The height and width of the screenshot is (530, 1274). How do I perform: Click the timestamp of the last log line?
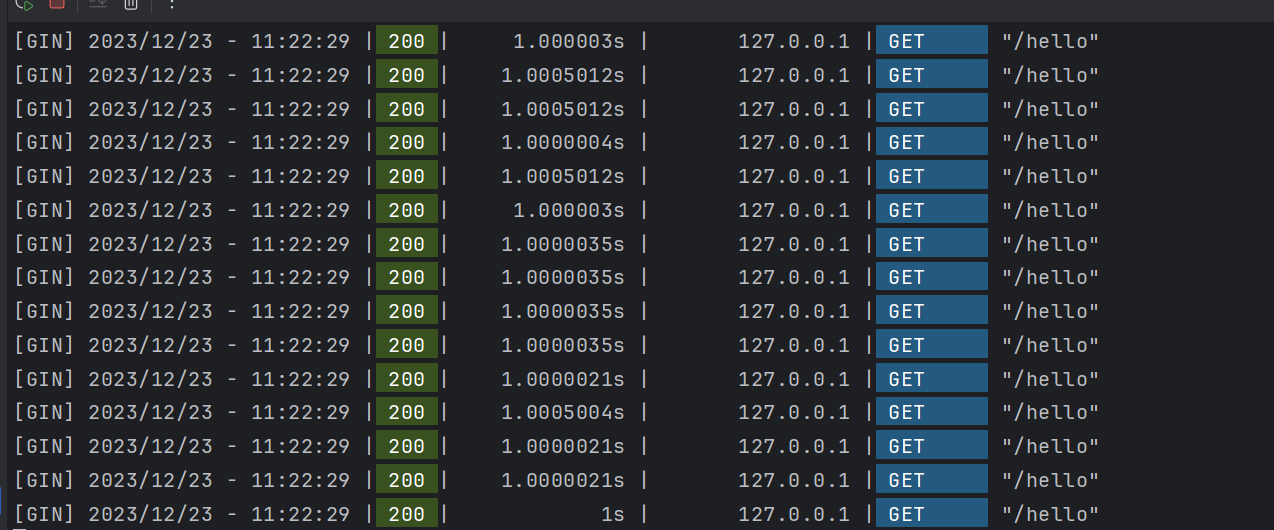point(219,514)
